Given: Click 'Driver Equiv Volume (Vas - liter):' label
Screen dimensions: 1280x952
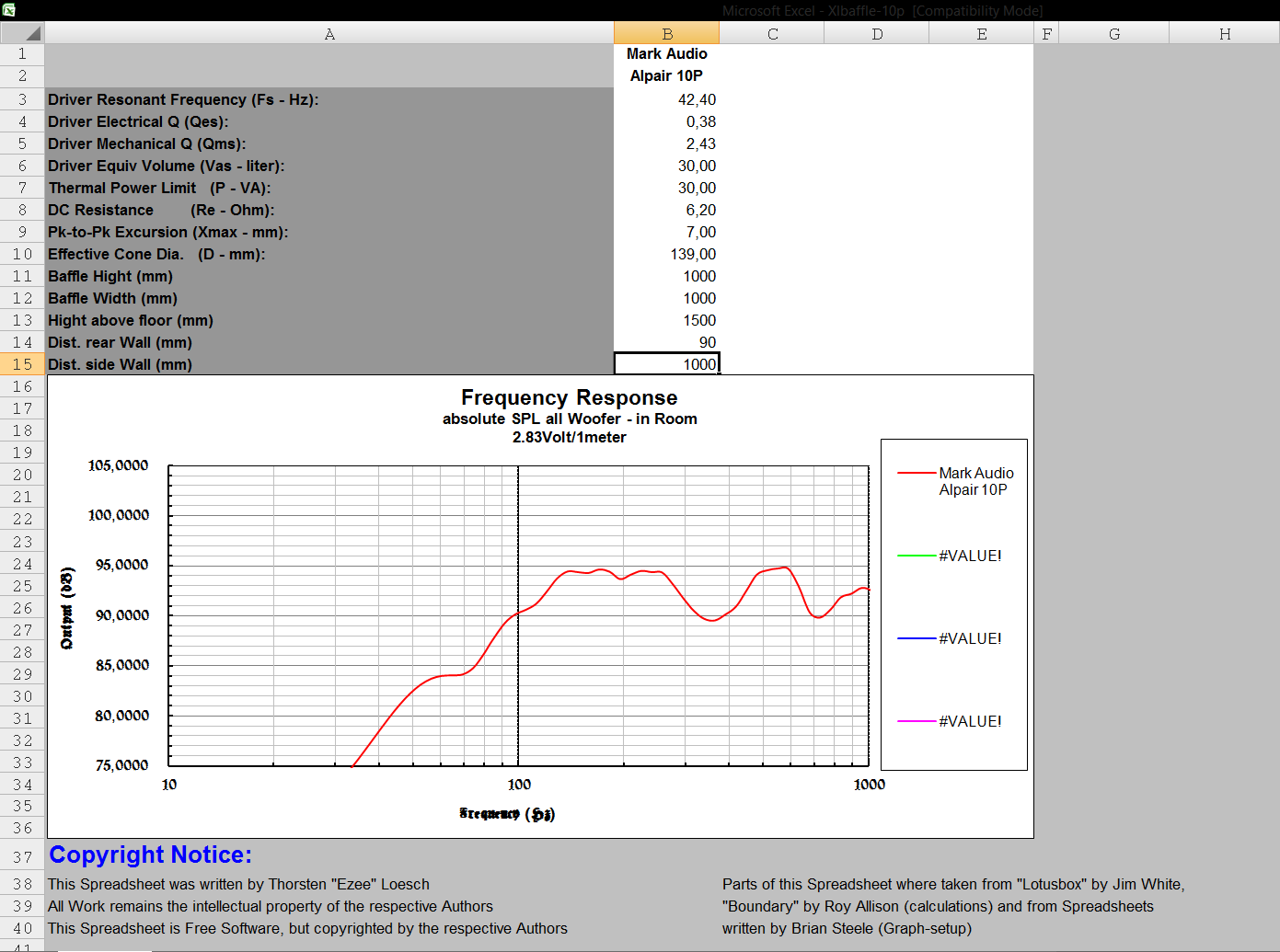Looking at the screenshot, I should 167,166.
